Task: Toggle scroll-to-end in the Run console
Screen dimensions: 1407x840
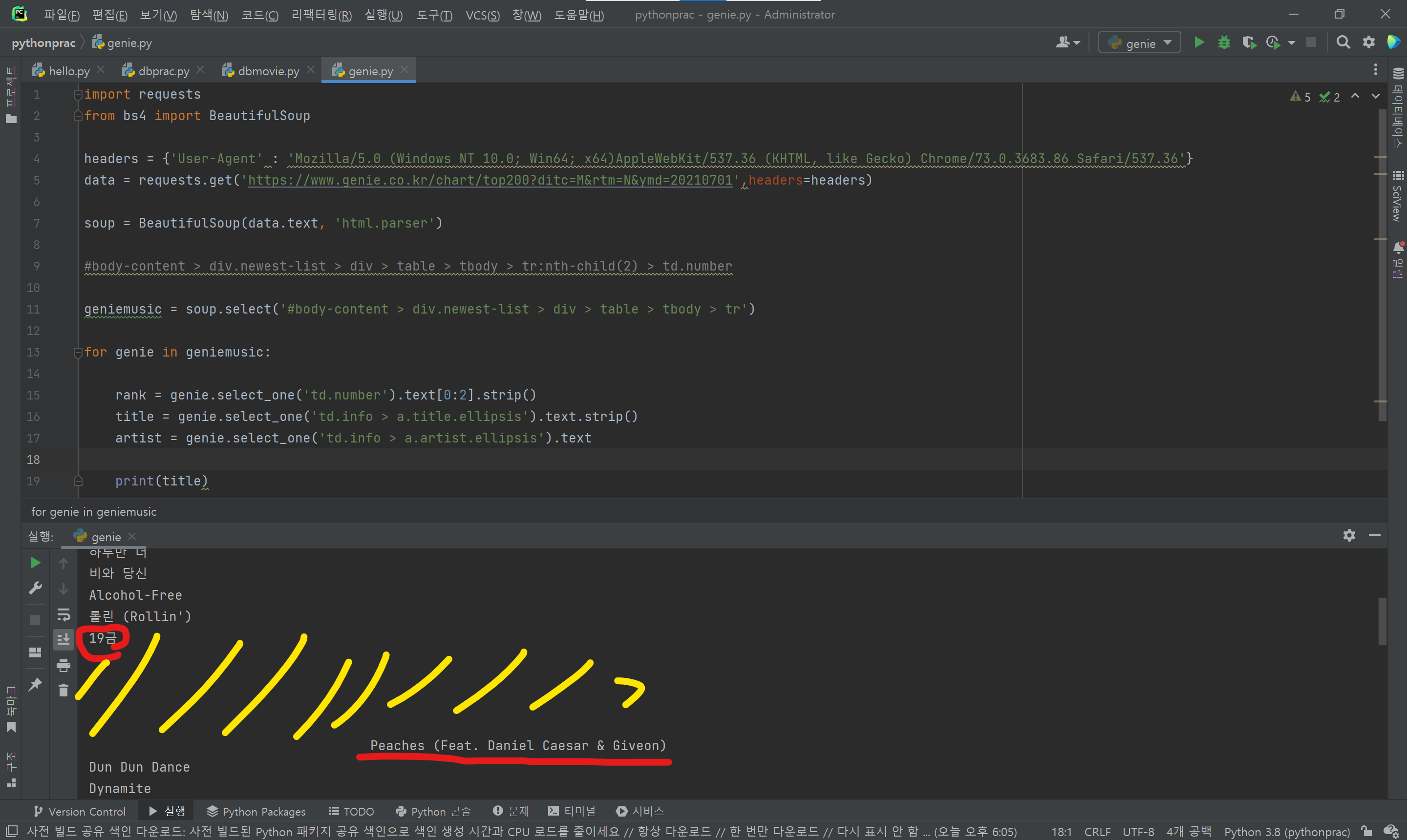Action: pos(64,640)
